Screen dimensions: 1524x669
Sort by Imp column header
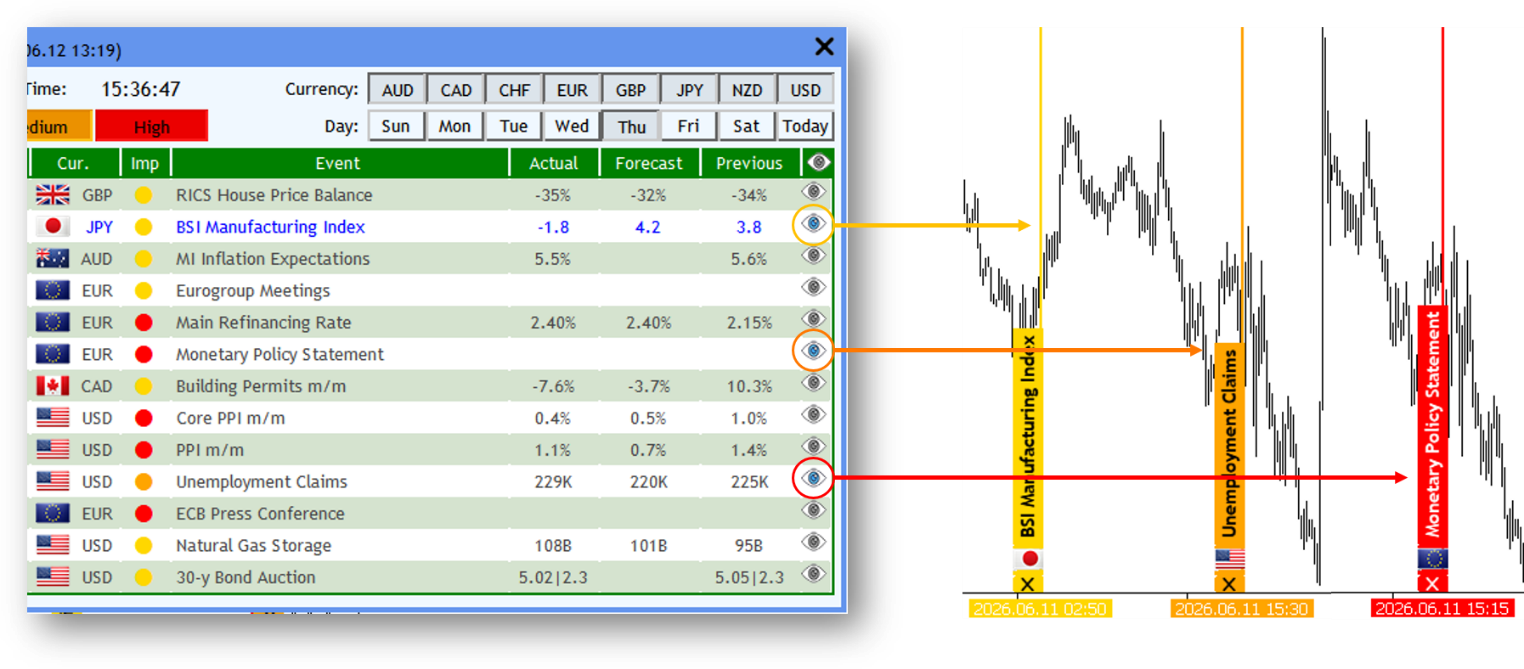pyautogui.click(x=145, y=163)
